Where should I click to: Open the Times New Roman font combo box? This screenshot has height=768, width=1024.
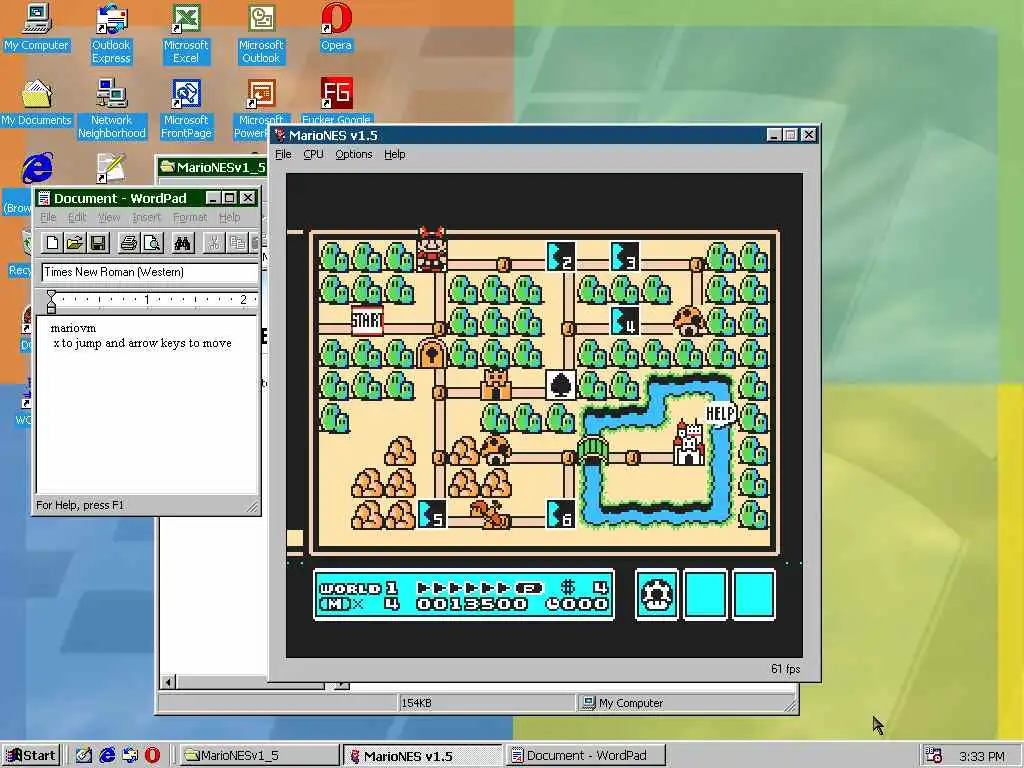(150, 272)
